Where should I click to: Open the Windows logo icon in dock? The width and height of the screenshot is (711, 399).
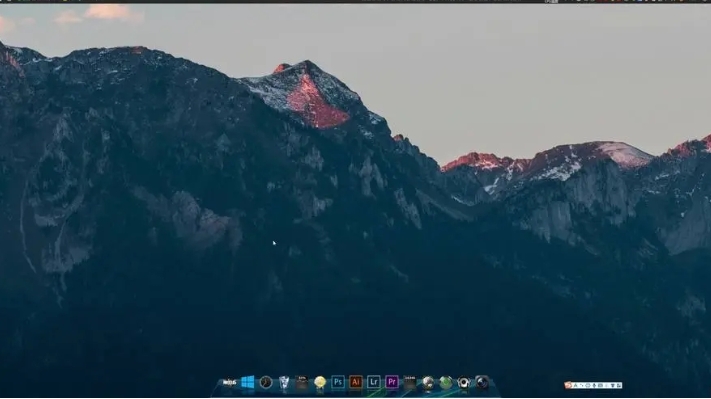point(248,382)
